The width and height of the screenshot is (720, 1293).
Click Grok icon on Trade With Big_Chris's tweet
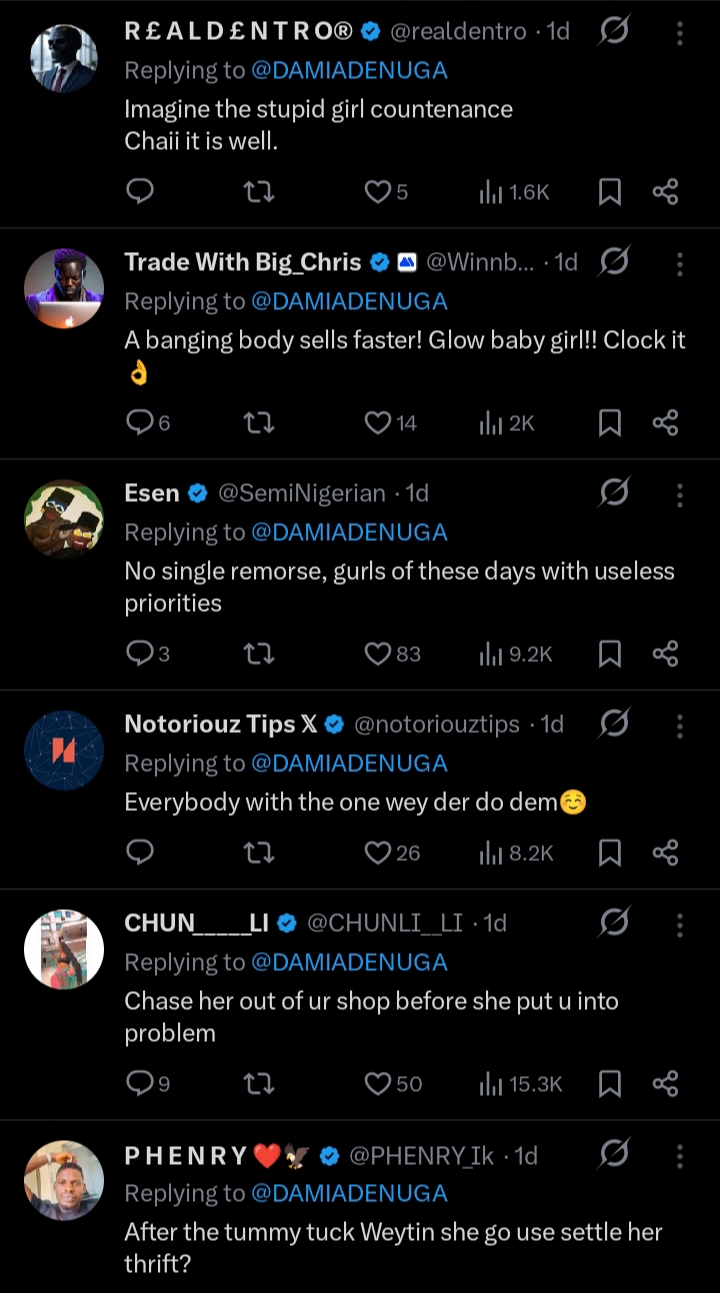coord(614,263)
